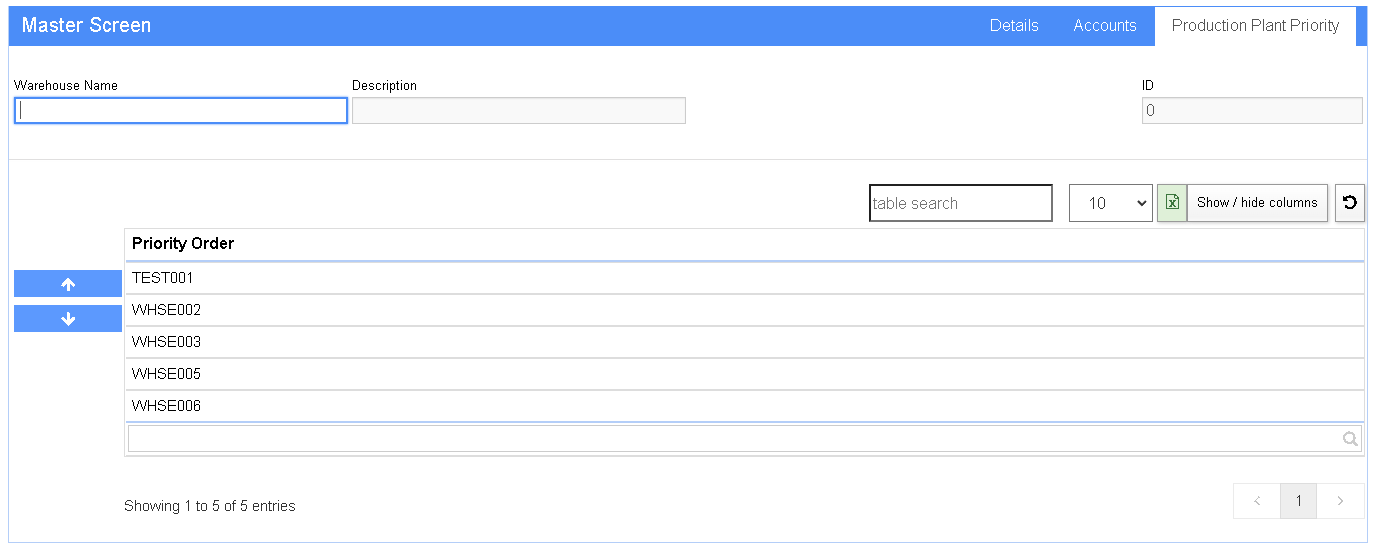Click the Description field

(x=519, y=111)
